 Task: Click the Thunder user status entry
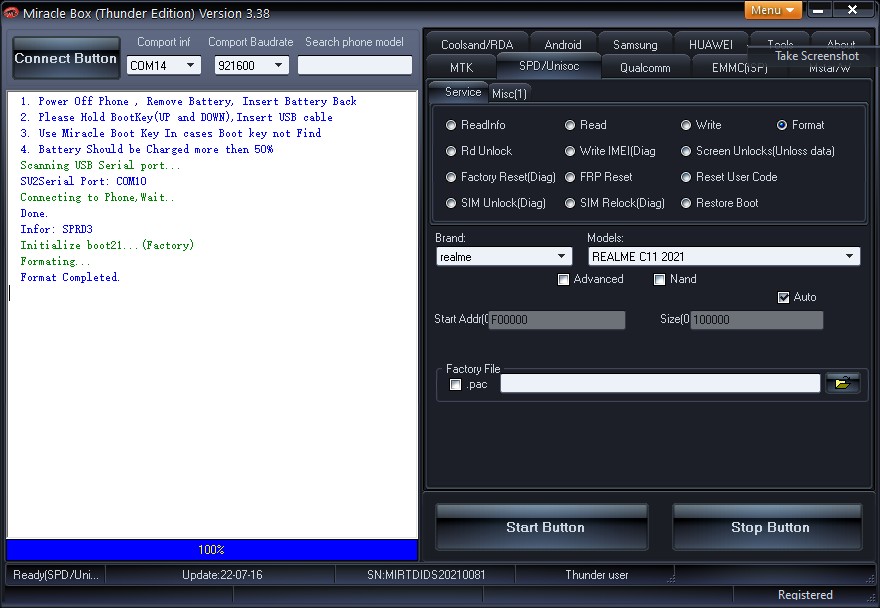click(597, 575)
